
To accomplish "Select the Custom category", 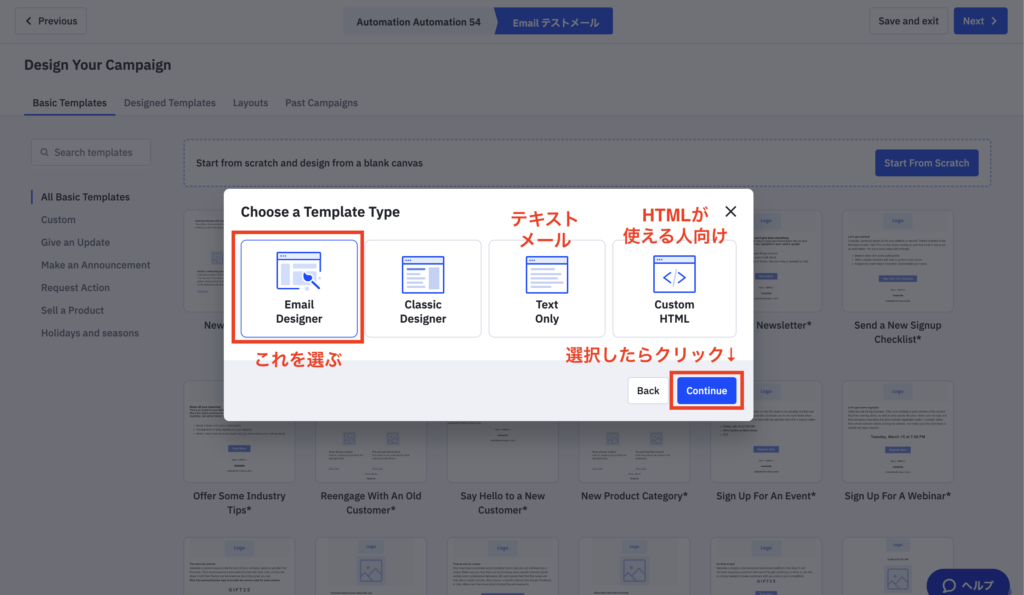I will pyautogui.click(x=58, y=219).
